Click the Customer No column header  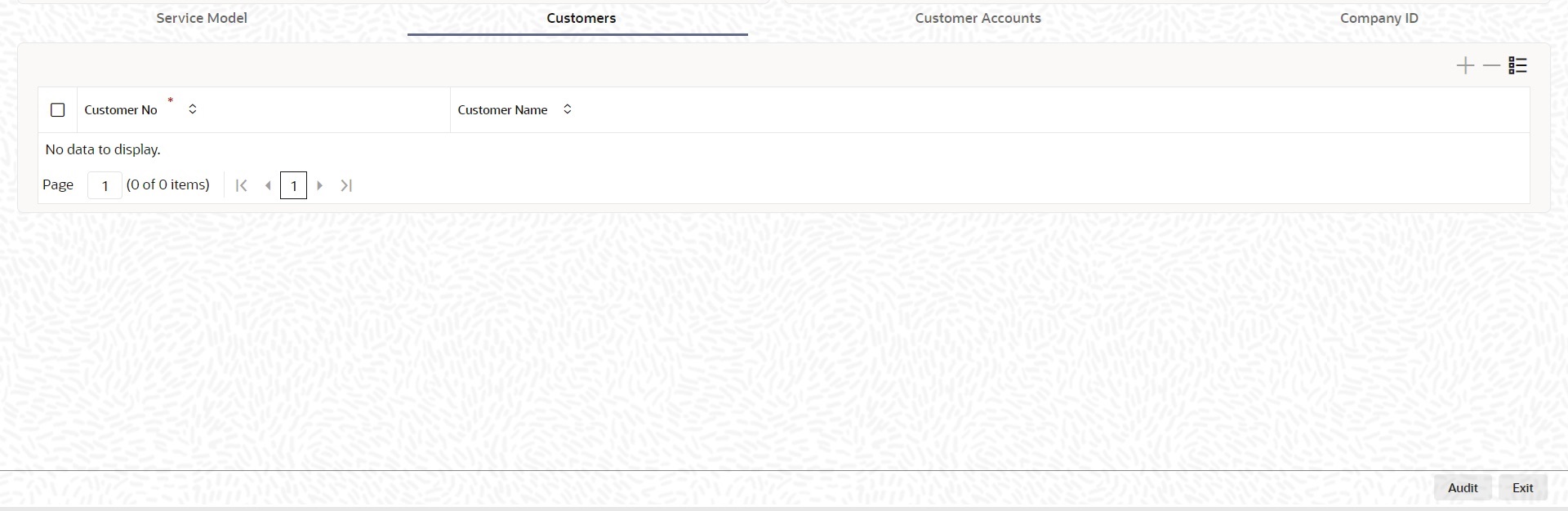(x=121, y=110)
